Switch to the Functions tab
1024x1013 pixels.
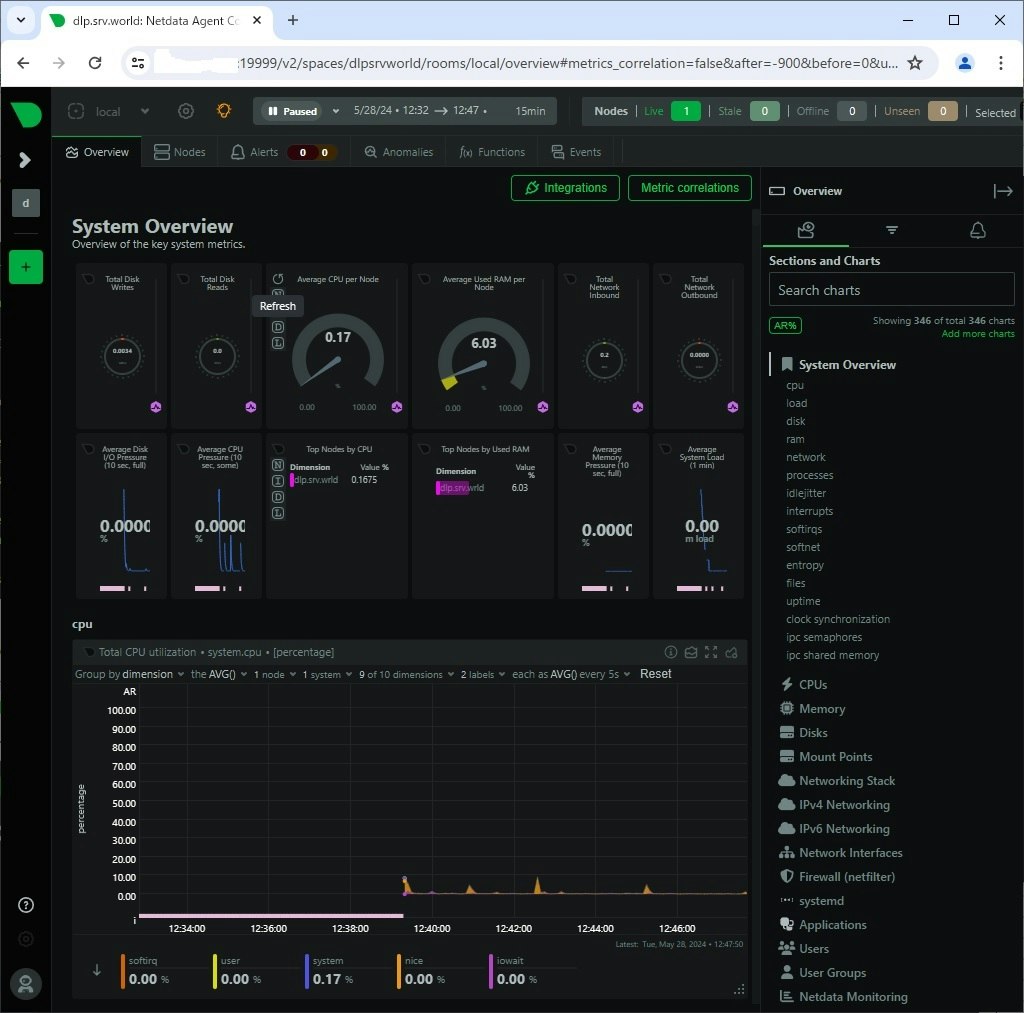click(492, 152)
